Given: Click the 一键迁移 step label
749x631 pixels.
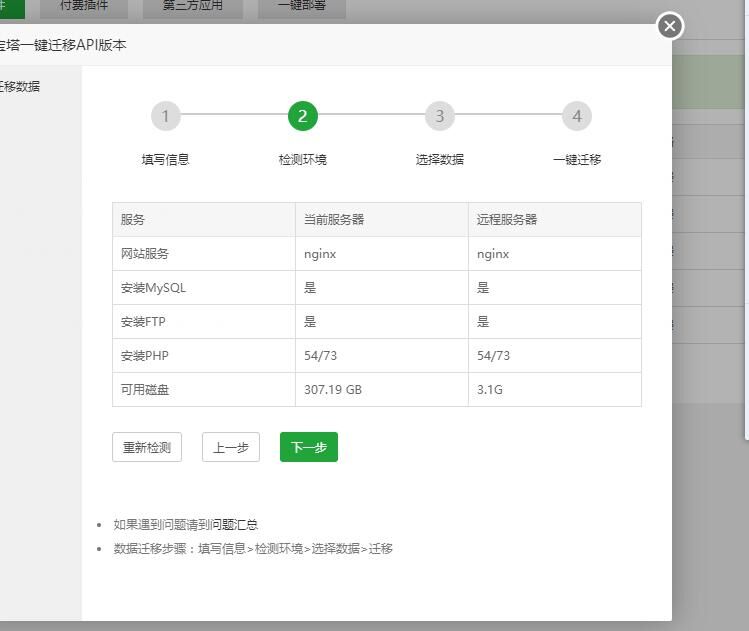Looking at the screenshot, I should [x=576, y=159].
